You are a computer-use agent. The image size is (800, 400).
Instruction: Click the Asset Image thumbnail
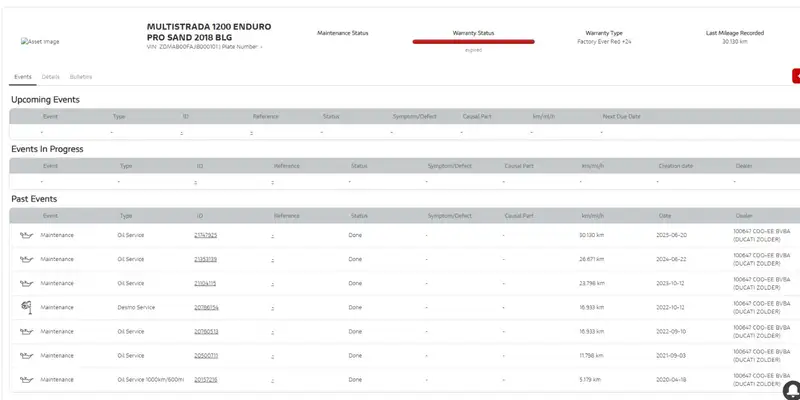coord(40,42)
